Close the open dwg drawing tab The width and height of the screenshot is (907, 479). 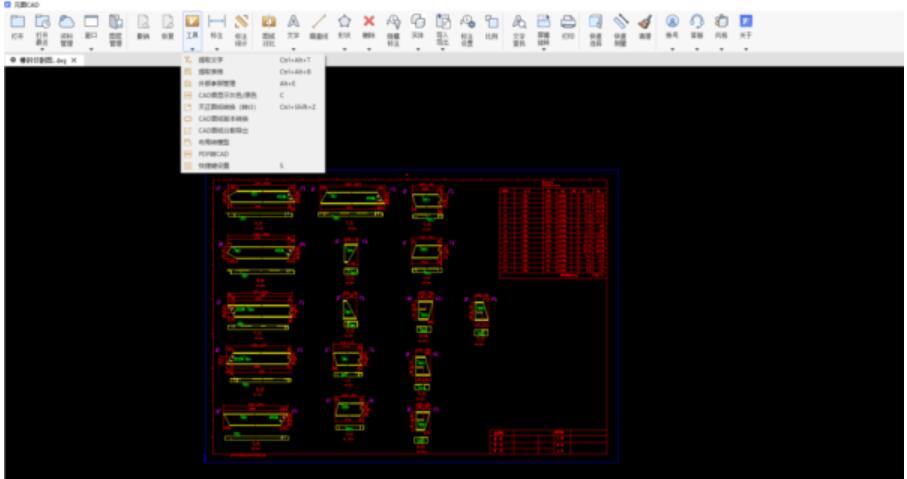pos(75,61)
